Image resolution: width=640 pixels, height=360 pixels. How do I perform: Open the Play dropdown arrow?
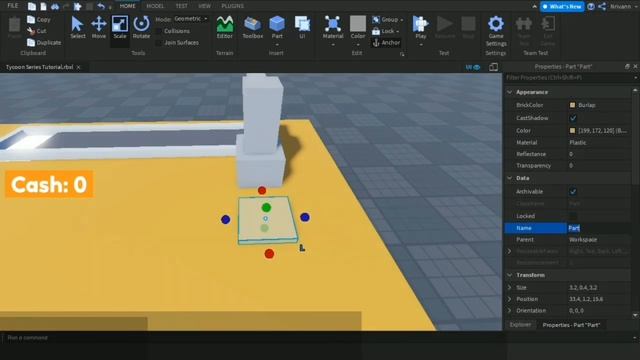(x=420, y=44)
